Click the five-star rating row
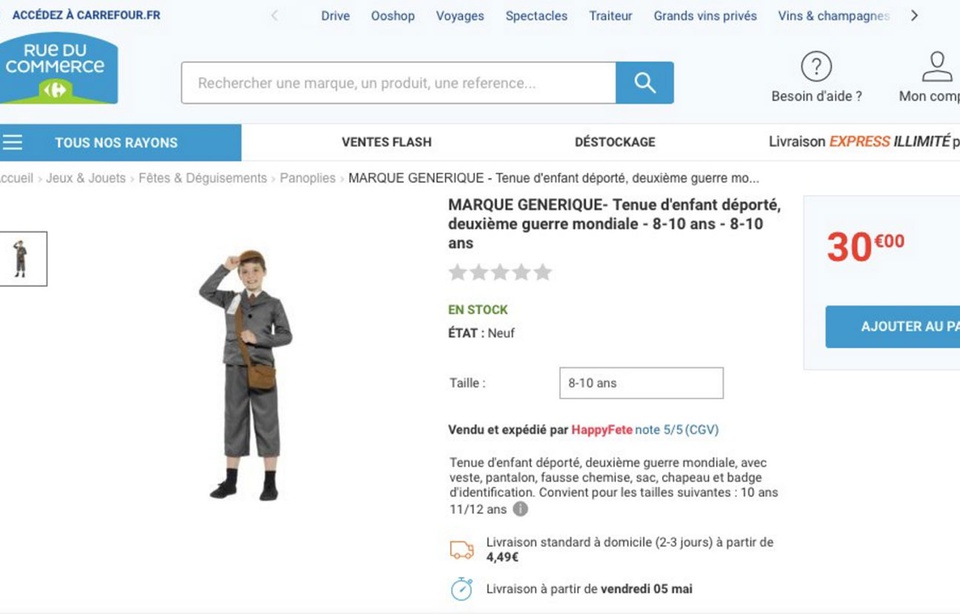The width and height of the screenshot is (960, 614). pos(500,272)
